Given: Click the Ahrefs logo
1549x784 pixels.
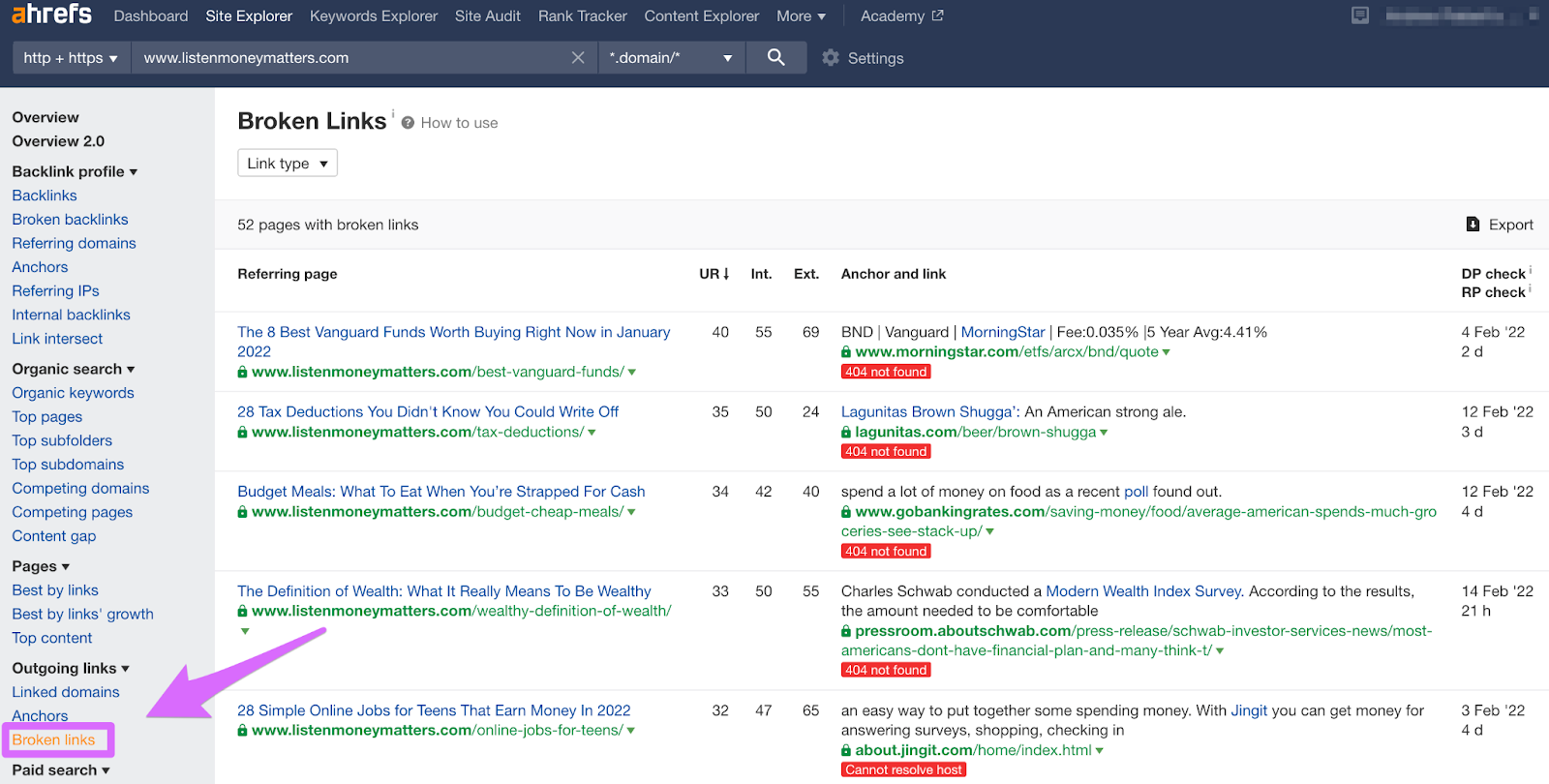Looking at the screenshot, I should point(51,15).
